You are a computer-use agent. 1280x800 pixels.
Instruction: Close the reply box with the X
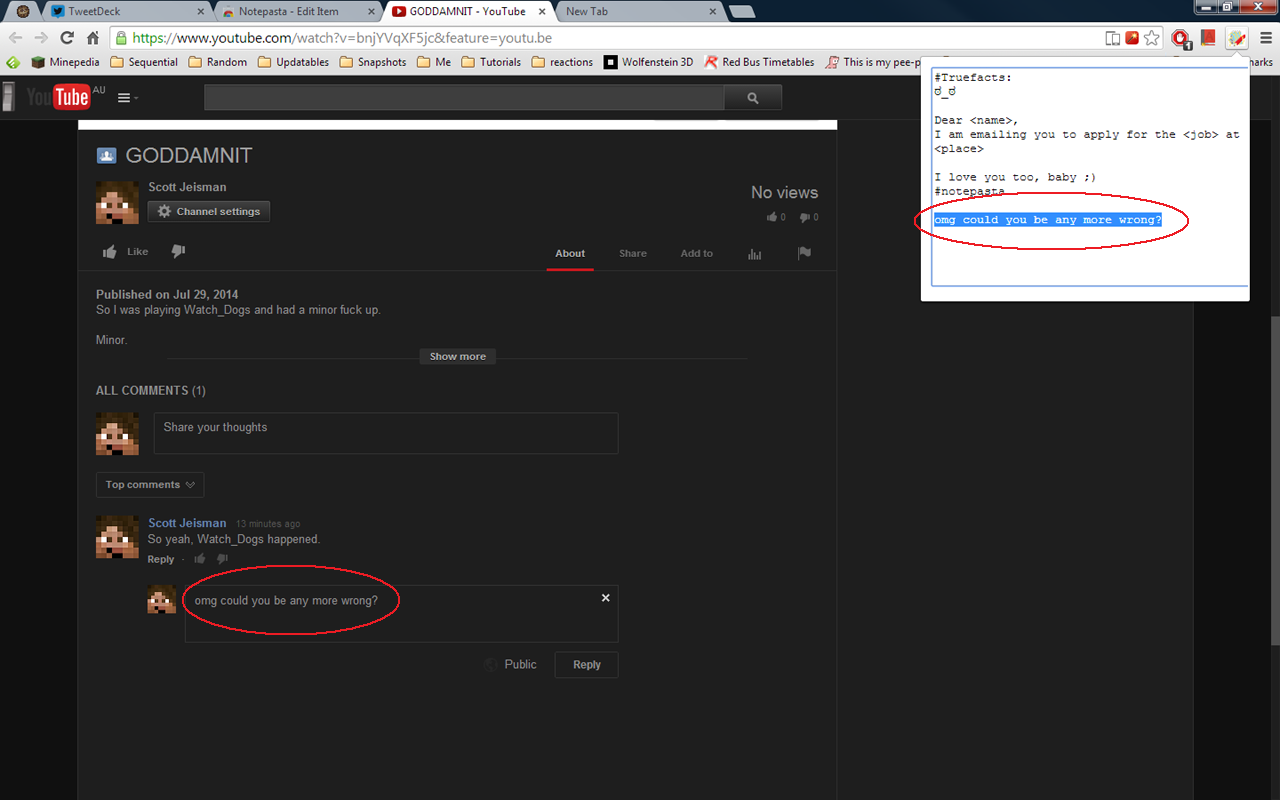tap(605, 598)
